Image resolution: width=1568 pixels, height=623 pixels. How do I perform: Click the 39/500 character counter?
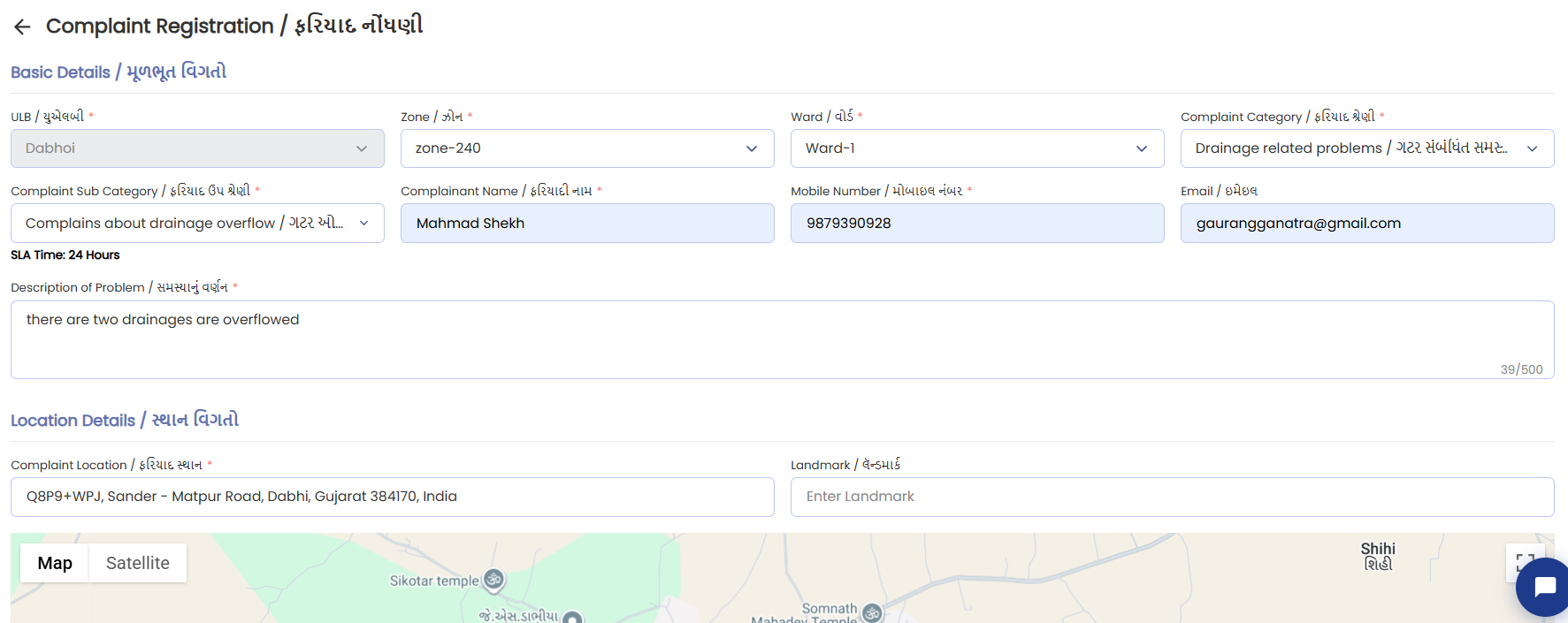click(1521, 369)
